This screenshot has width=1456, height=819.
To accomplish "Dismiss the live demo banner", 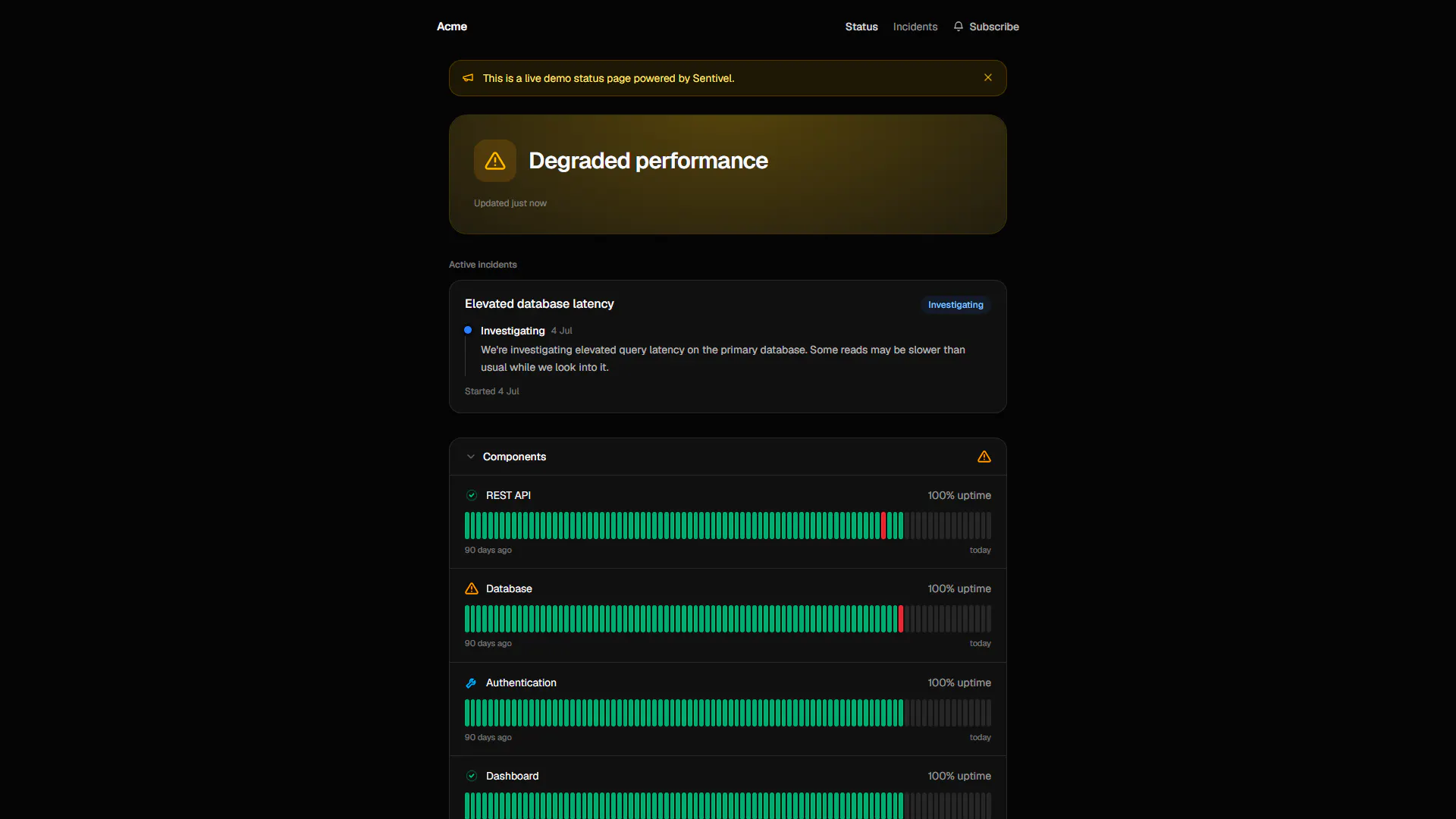I will [x=987, y=77].
